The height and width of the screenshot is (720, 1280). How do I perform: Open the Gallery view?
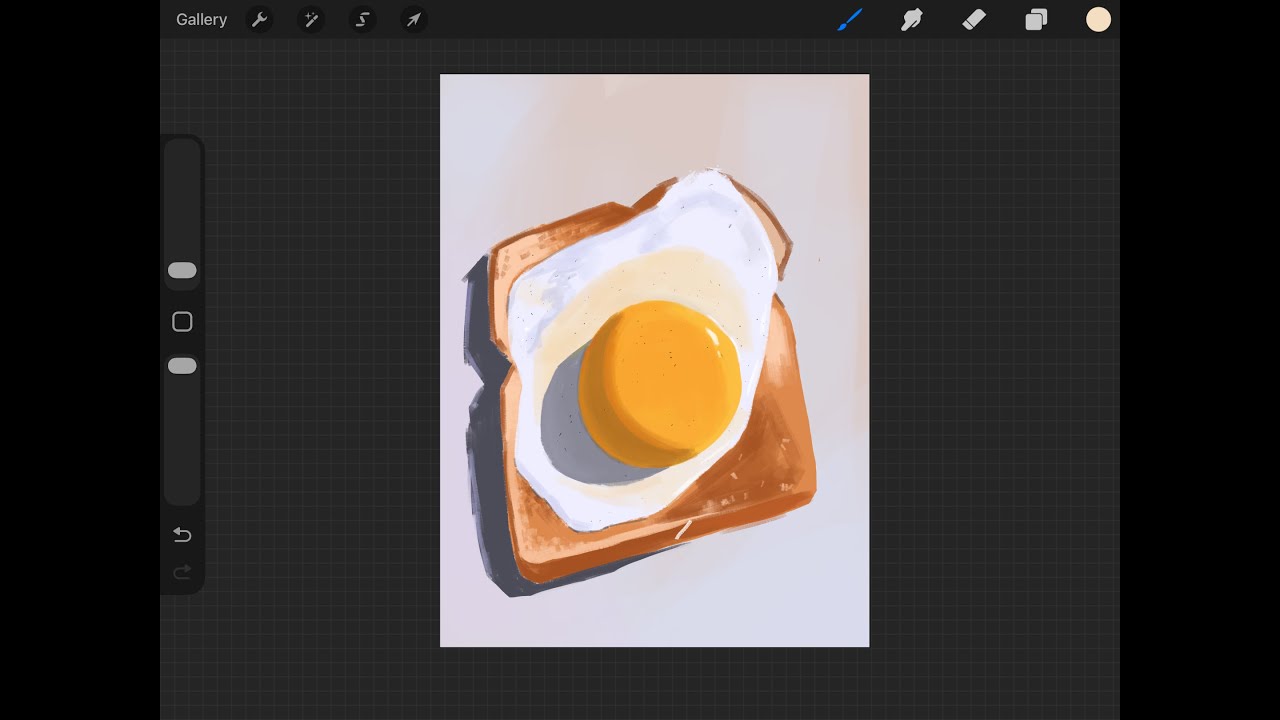tap(201, 20)
